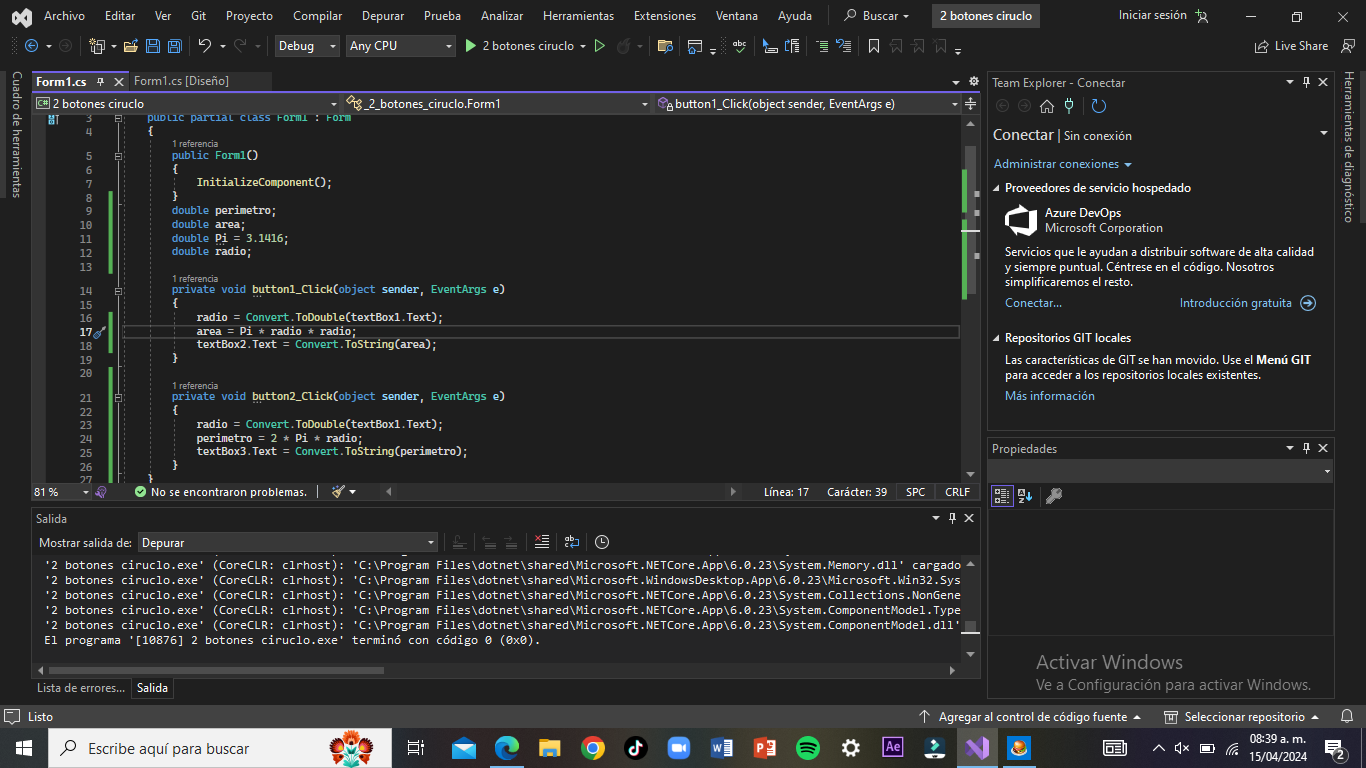Click the alphabetical sort icon in Propiedades
1366x768 pixels.
click(1025, 495)
